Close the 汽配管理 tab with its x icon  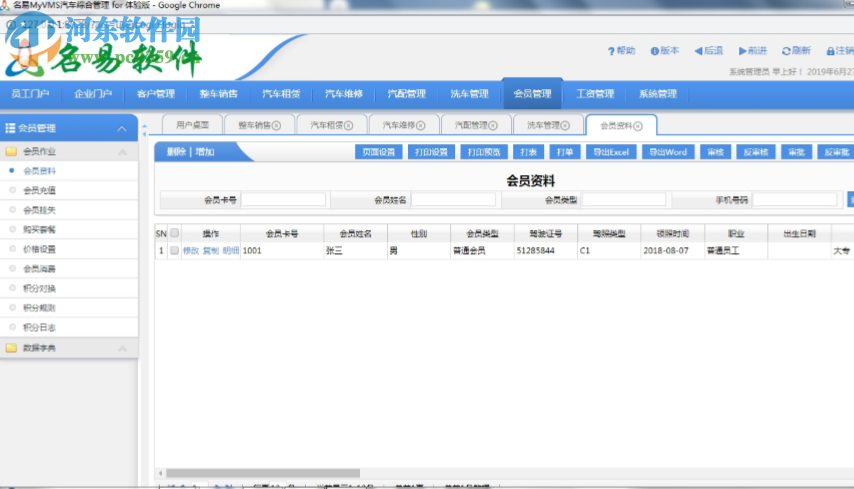click(x=493, y=126)
